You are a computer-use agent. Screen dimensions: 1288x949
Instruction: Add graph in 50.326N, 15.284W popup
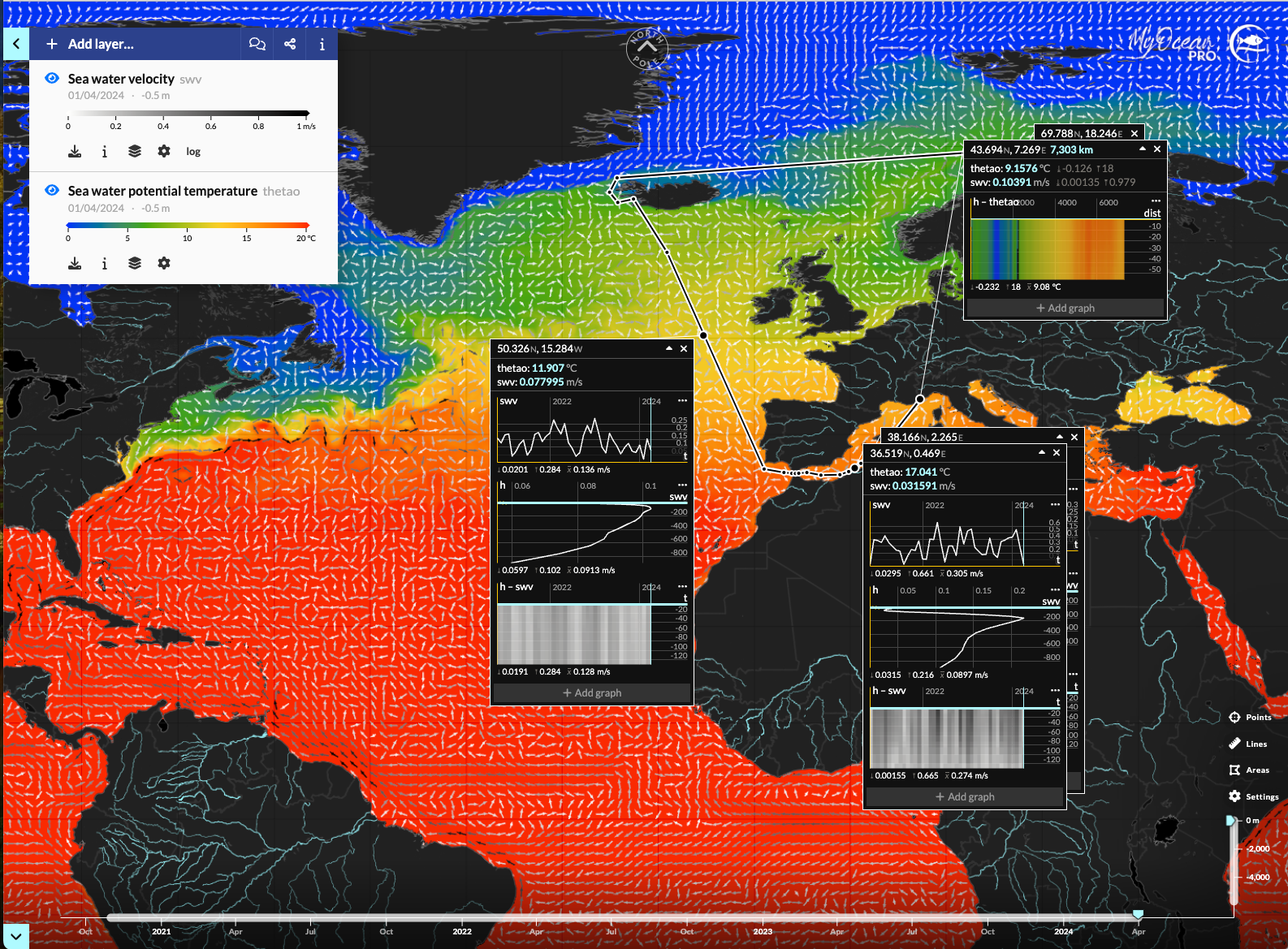tap(592, 692)
